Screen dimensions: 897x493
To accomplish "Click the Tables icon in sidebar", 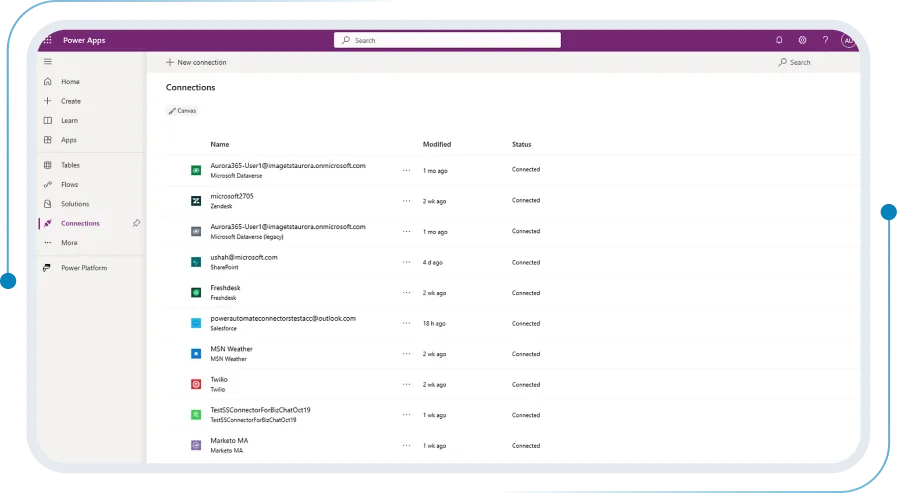I will [x=48, y=165].
